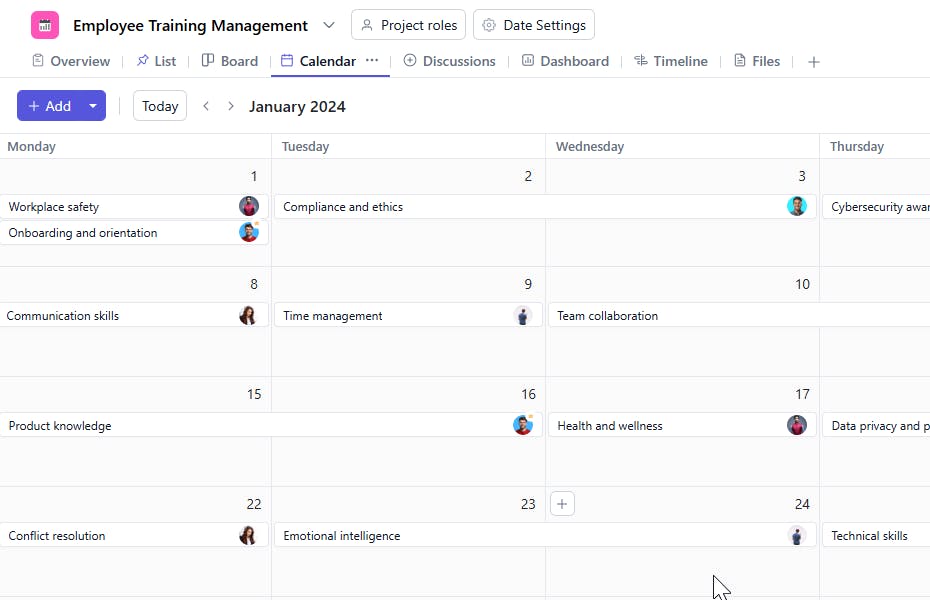Click the pink project calendar icon
Image resolution: width=930 pixels, height=600 pixels.
click(x=45, y=25)
